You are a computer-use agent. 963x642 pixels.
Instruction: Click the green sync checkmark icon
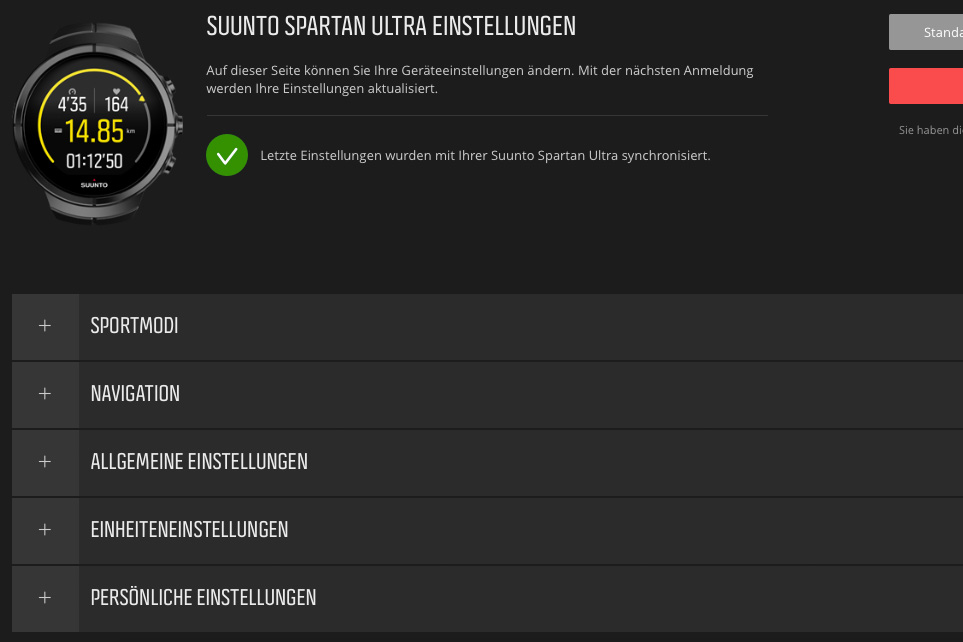226,155
